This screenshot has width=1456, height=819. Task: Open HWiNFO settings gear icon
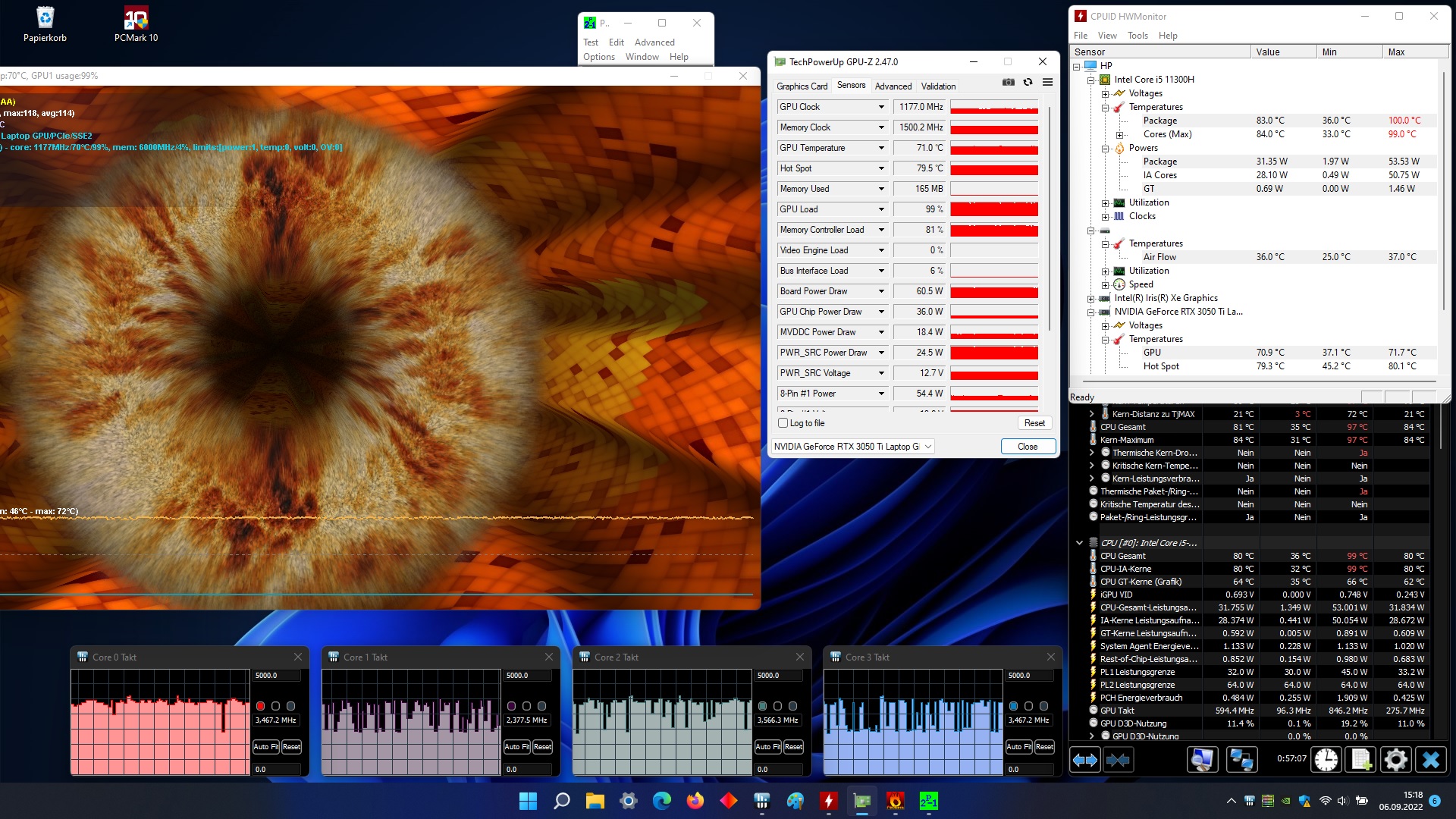coord(1395,759)
